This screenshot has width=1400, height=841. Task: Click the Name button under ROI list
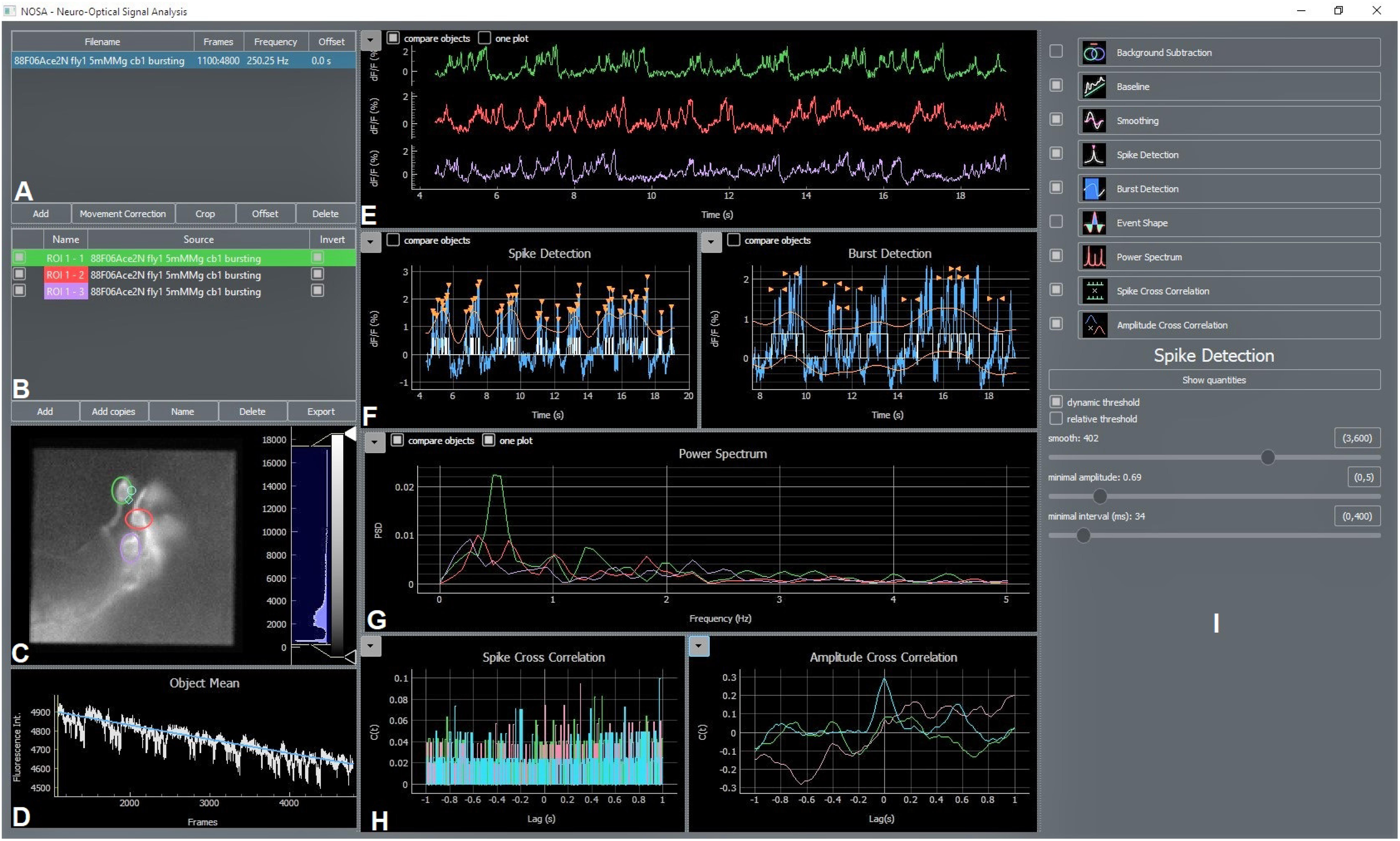[183, 411]
